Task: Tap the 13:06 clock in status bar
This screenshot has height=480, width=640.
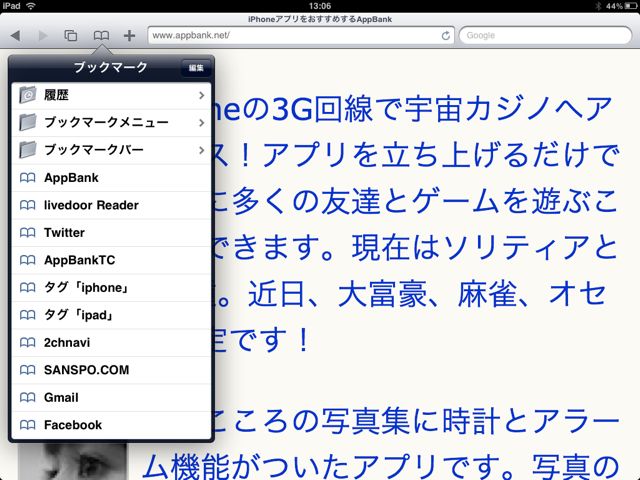Action: (320, 6)
